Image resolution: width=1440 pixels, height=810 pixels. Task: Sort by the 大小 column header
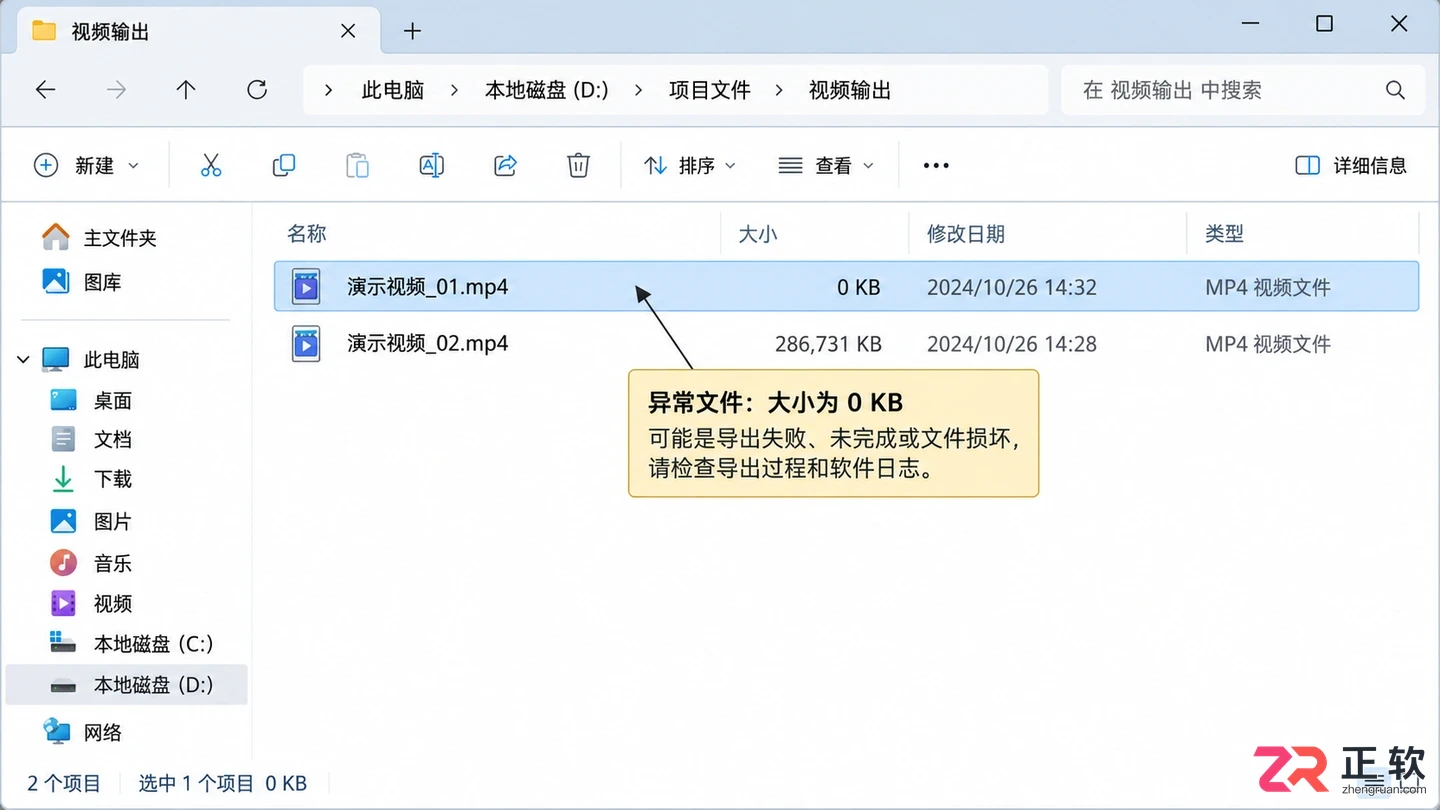pos(758,234)
